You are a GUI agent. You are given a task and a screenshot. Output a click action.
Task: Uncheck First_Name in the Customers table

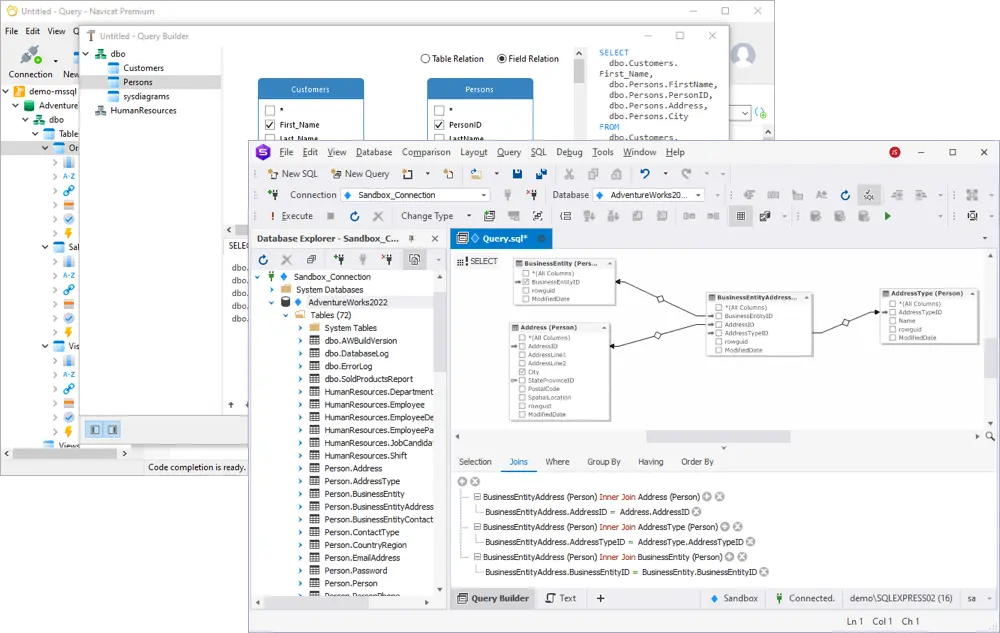[270, 125]
